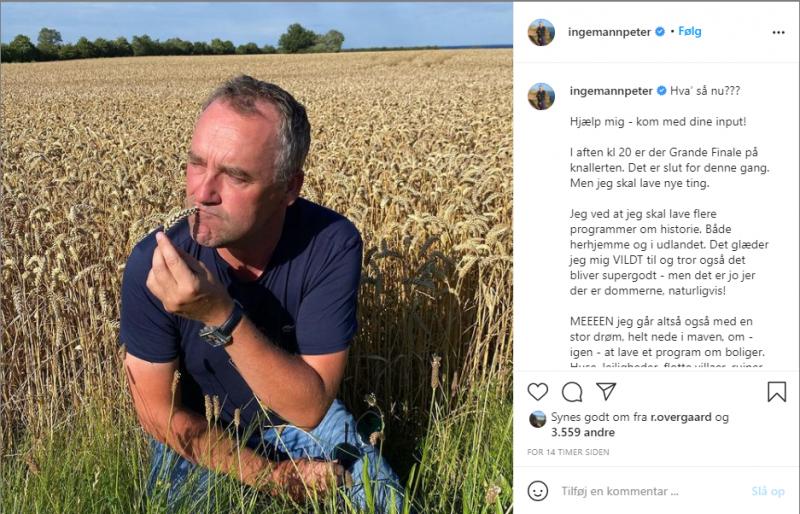The height and width of the screenshot is (514, 800).
Task: View the 3.559 andre likes list
Action: 583,432
